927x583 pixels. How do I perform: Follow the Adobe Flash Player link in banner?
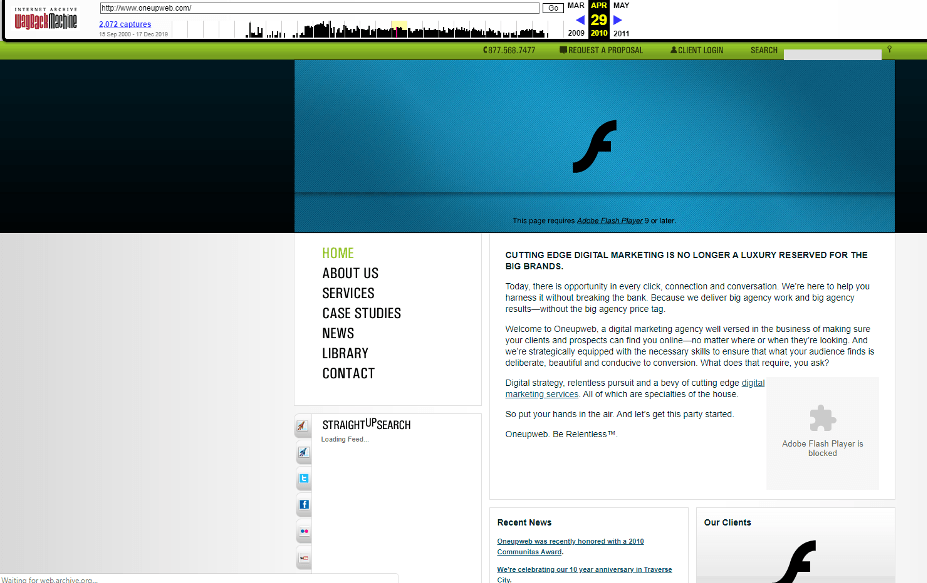pos(610,221)
